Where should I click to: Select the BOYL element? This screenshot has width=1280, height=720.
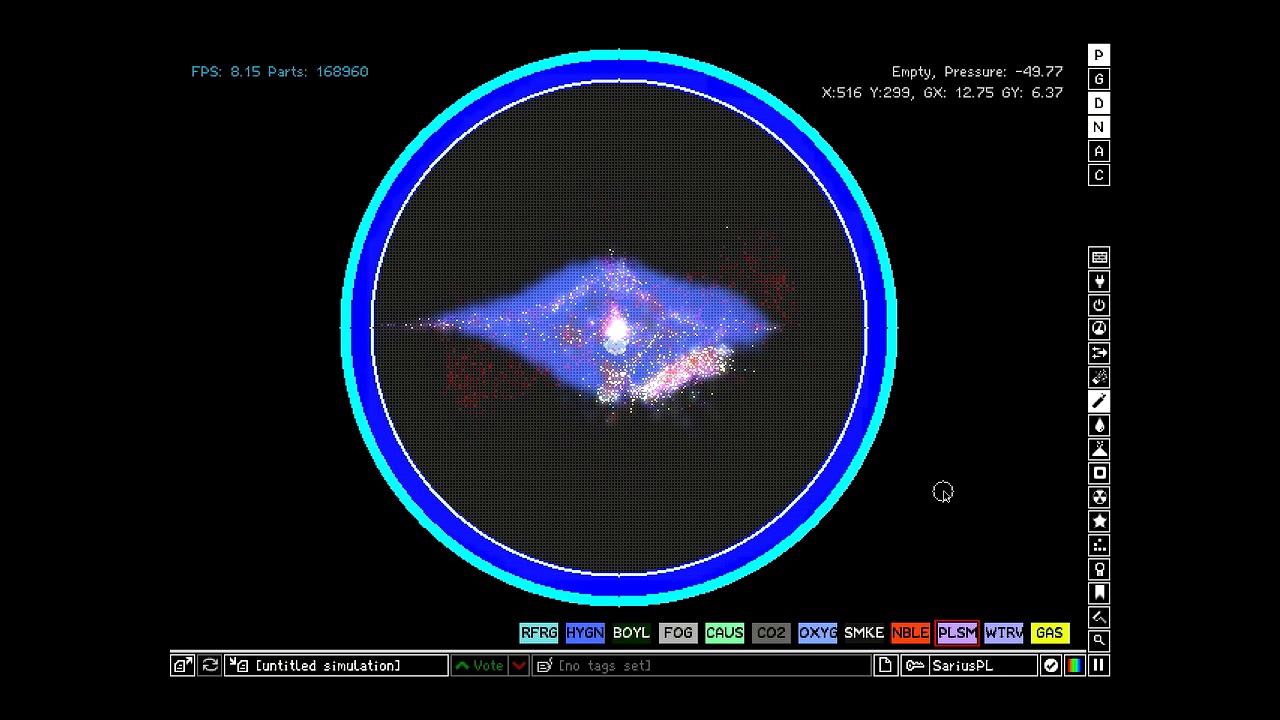(631, 633)
